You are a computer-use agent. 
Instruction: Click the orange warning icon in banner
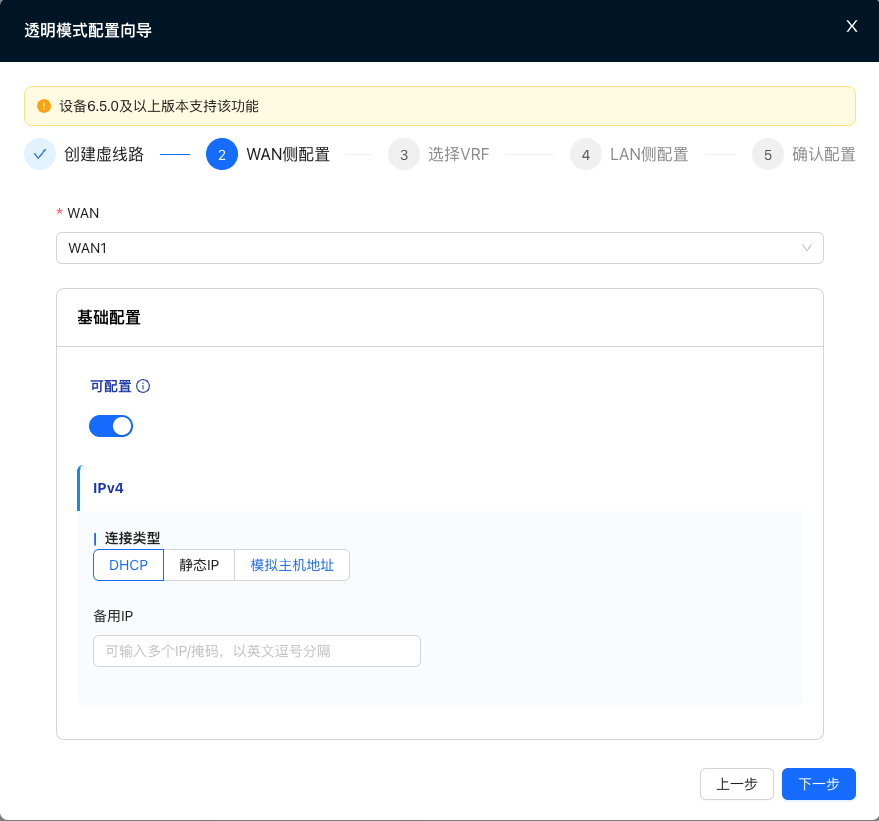[43, 106]
